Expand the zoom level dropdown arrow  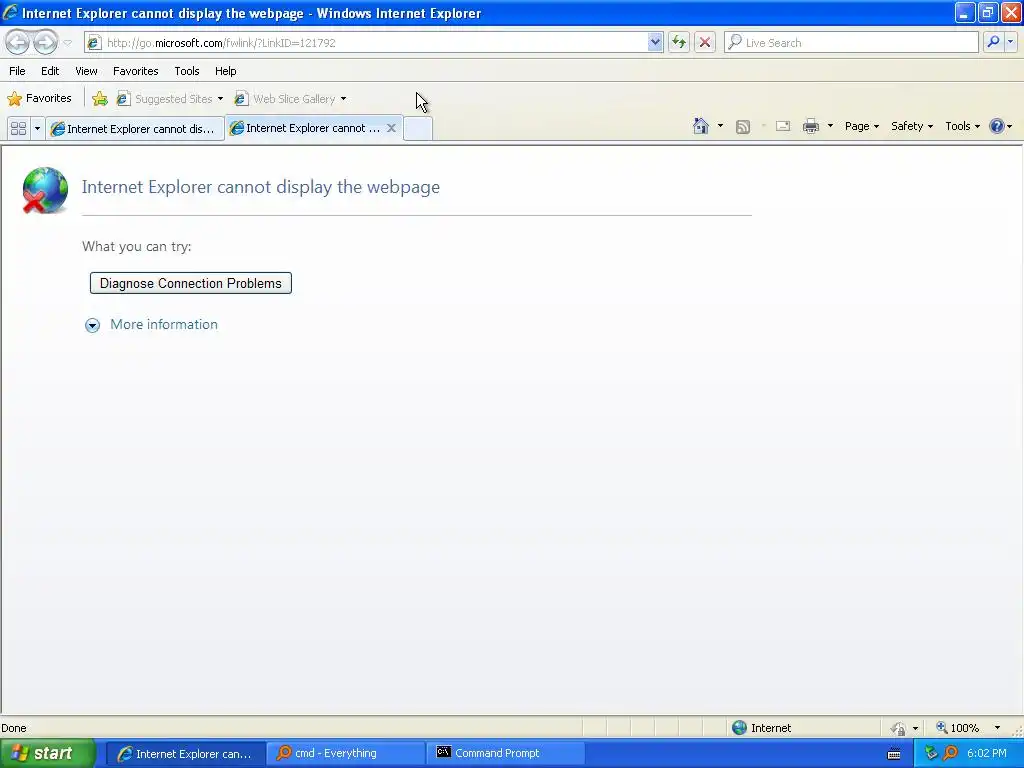997,728
